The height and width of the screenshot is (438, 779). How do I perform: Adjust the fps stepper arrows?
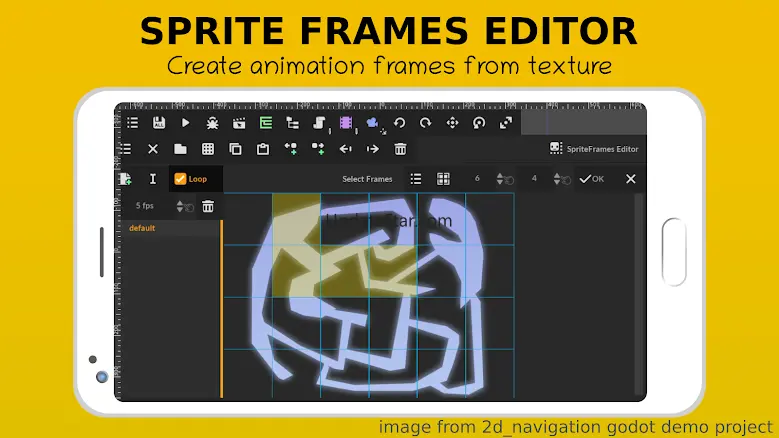pos(180,206)
